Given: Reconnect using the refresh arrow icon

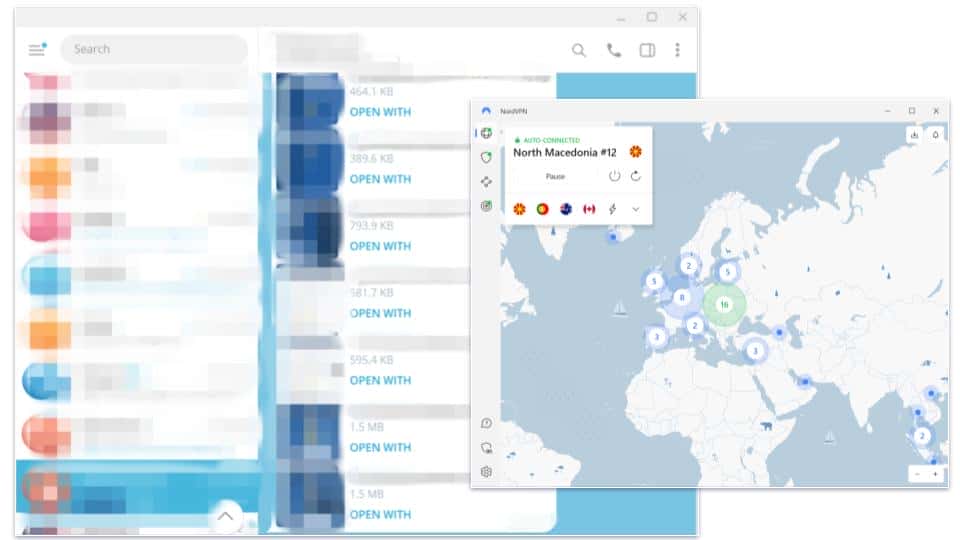Looking at the screenshot, I should (636, 176).
